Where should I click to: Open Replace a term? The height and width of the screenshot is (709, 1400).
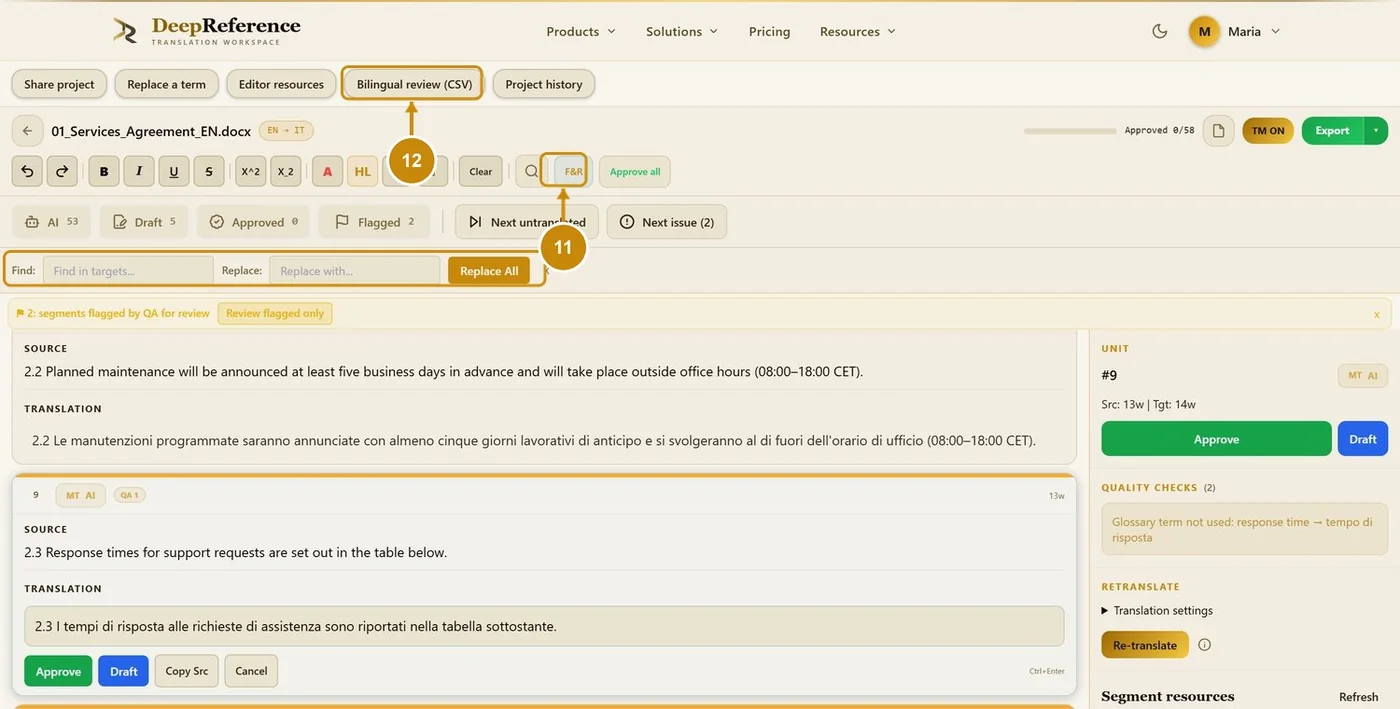166,84
